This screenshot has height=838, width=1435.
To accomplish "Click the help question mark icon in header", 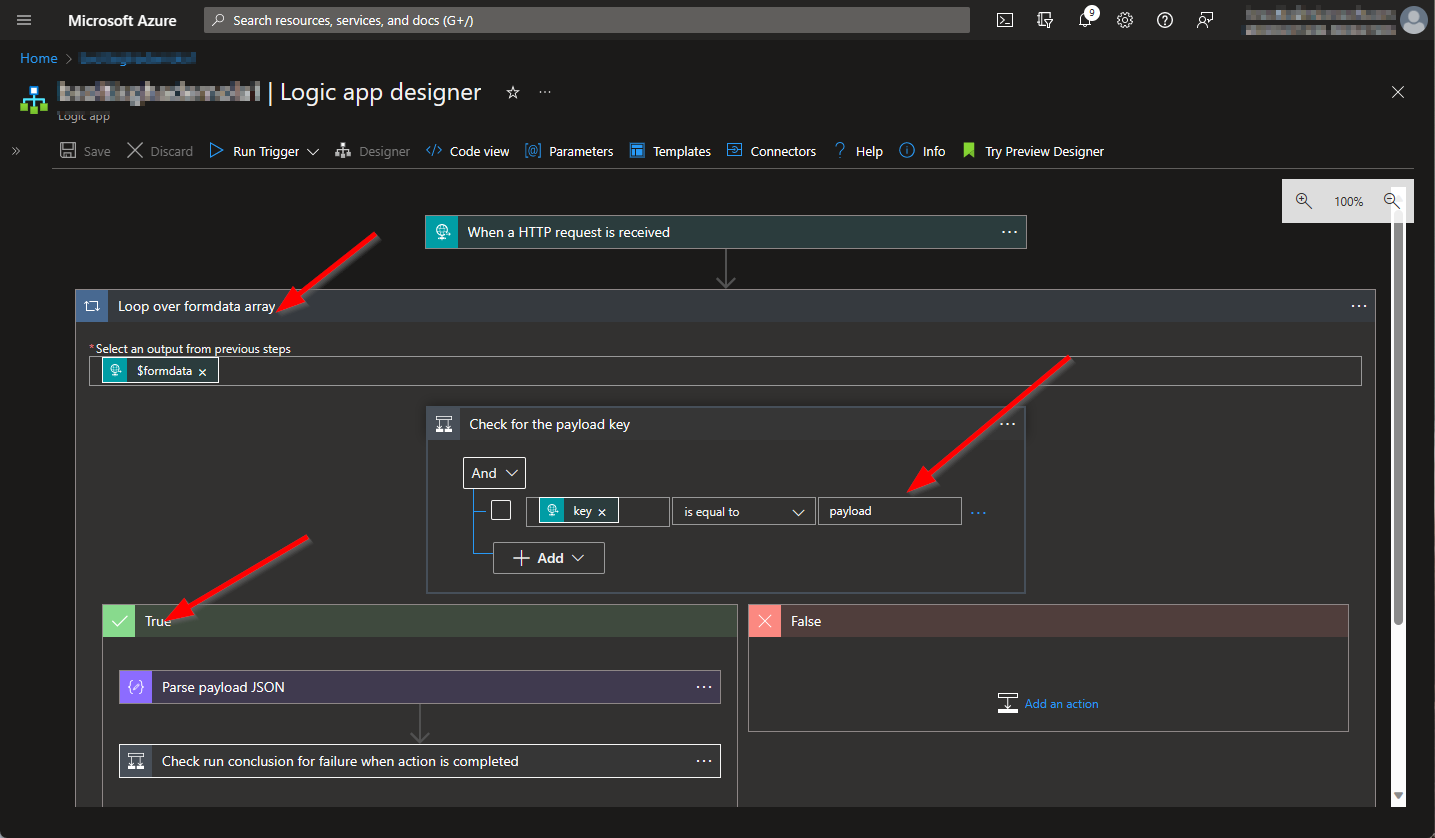I will click(x=1165, y=20).
